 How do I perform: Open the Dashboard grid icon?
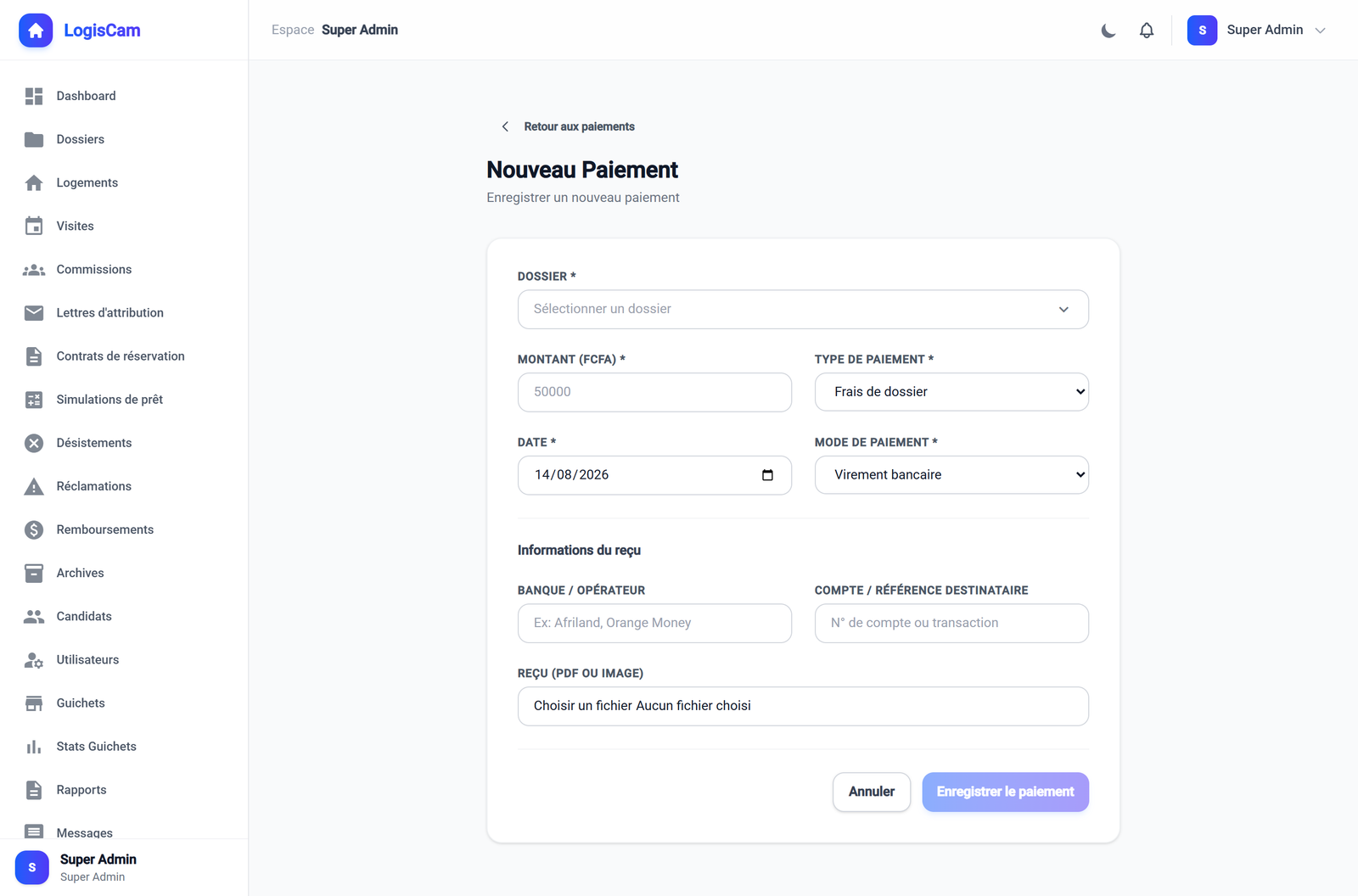click(34, 96)
